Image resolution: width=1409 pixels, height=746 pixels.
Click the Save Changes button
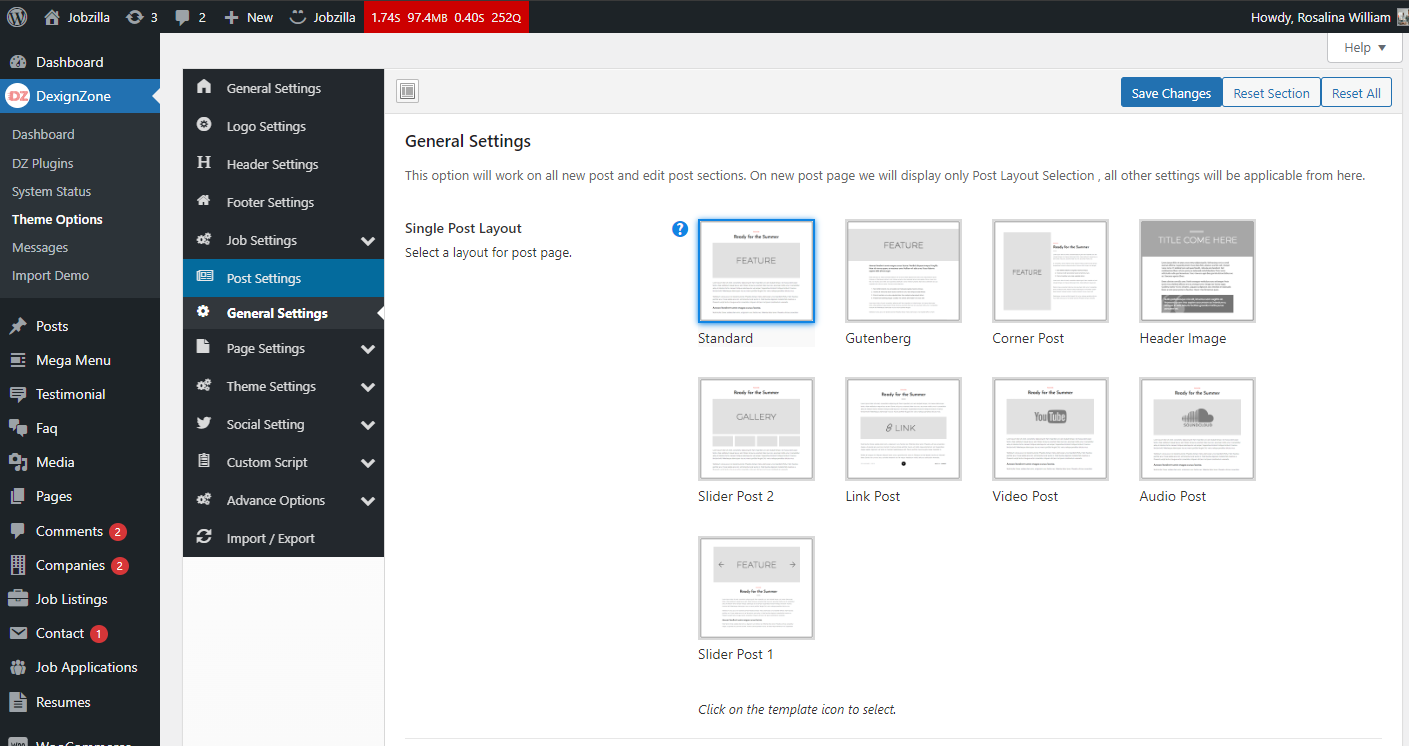[x=1171, y=93]
